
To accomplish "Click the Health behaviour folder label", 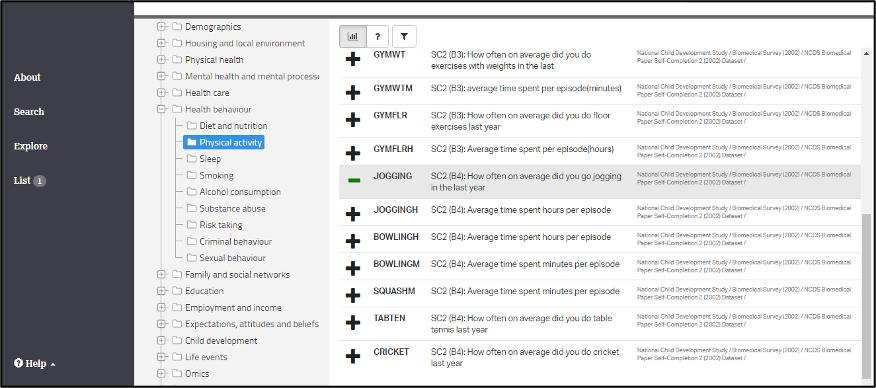I will point(218,109).
